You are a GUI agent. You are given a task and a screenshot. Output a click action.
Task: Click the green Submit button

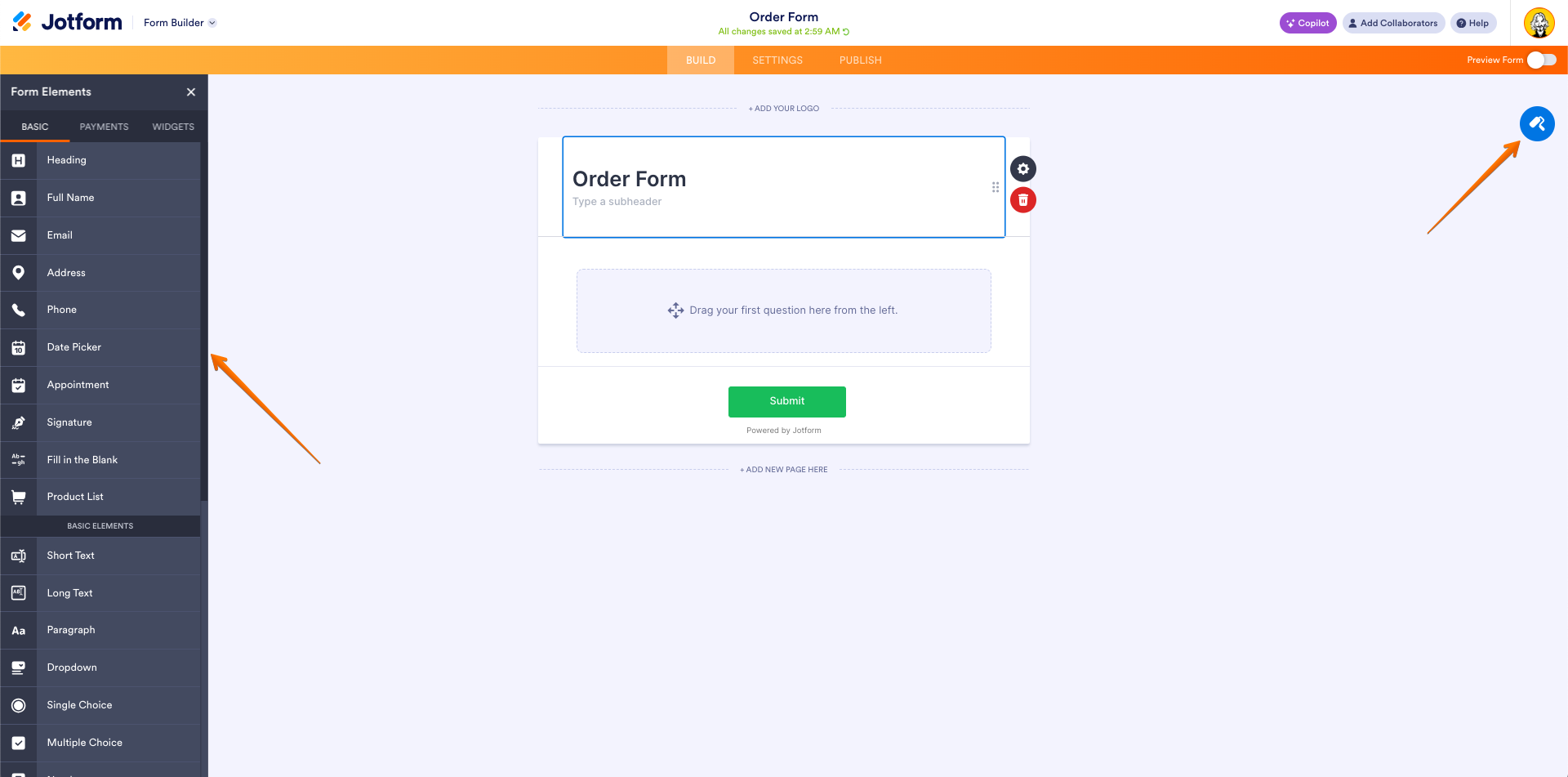coord(787,401)
